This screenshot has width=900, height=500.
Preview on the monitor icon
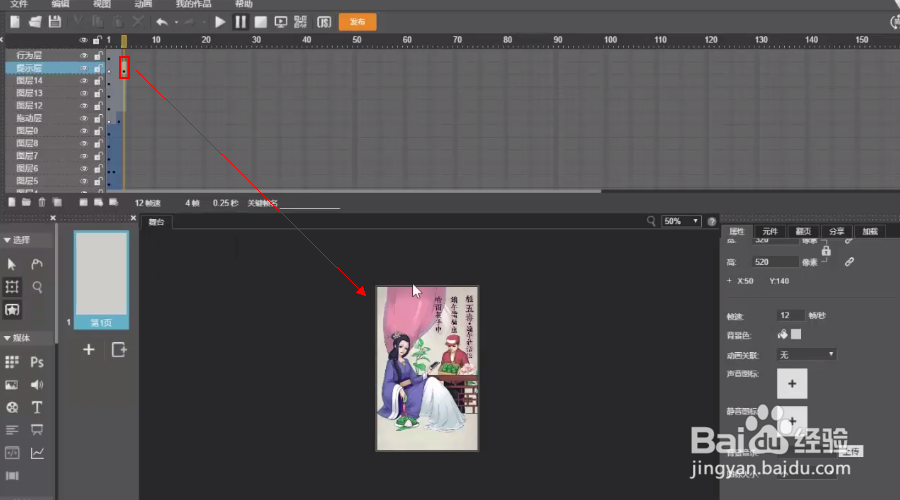tap(281, 22)
